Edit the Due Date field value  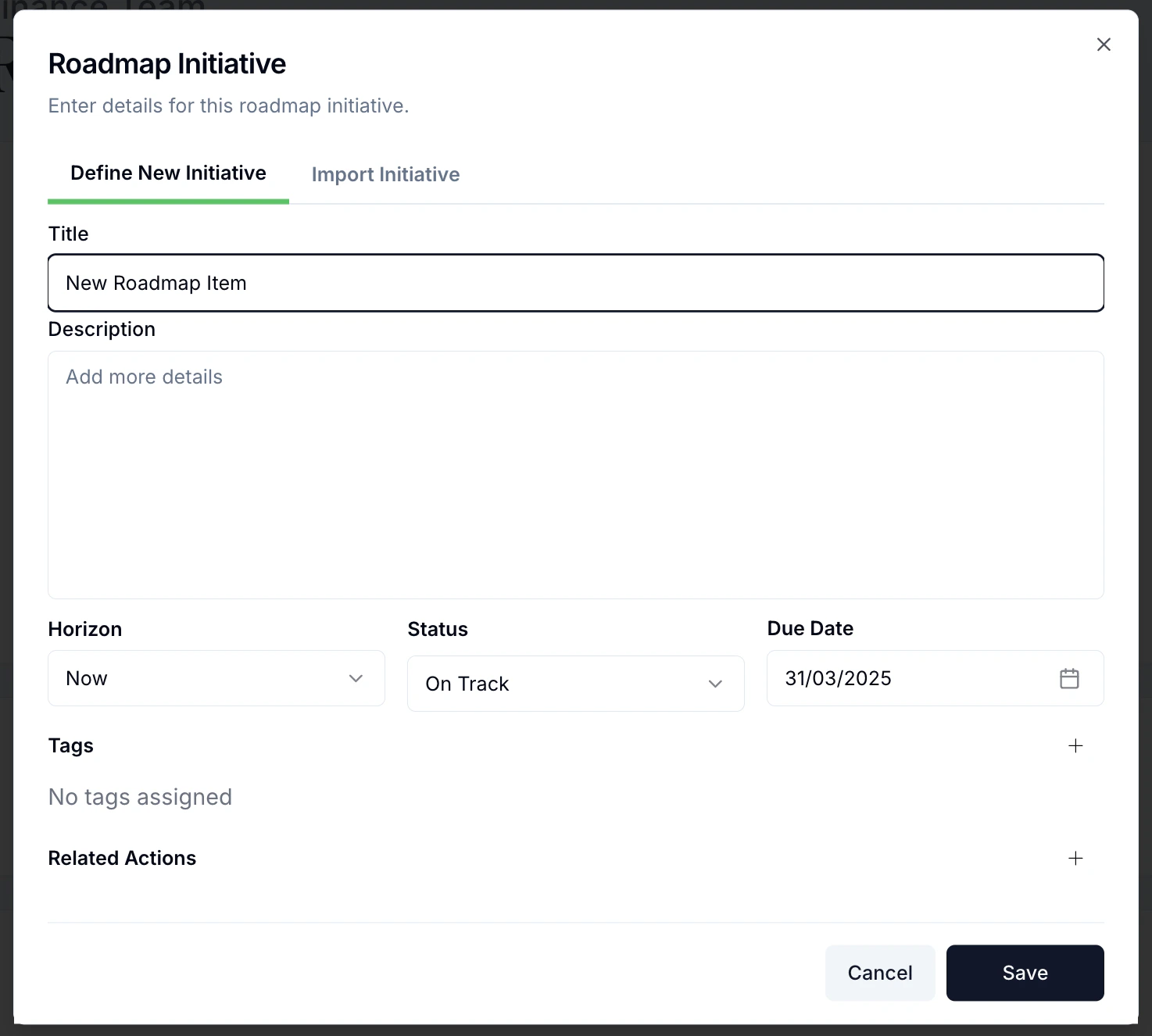(x=936, y=678)
